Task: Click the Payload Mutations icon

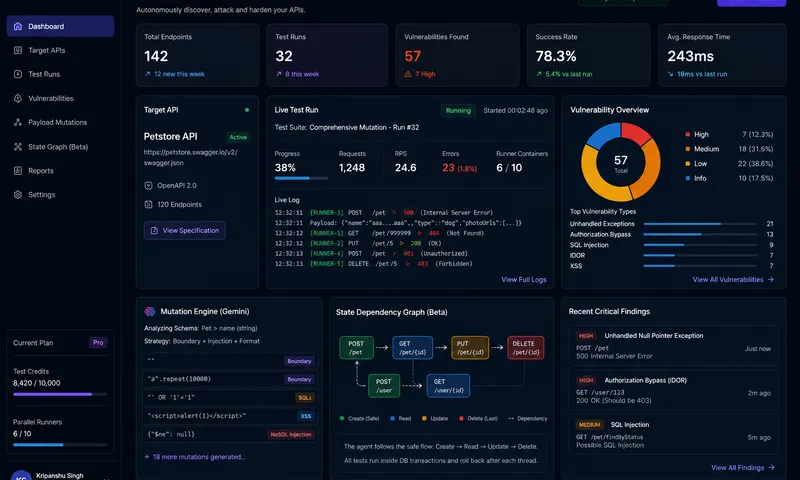Action: click(x=18, y=122)
